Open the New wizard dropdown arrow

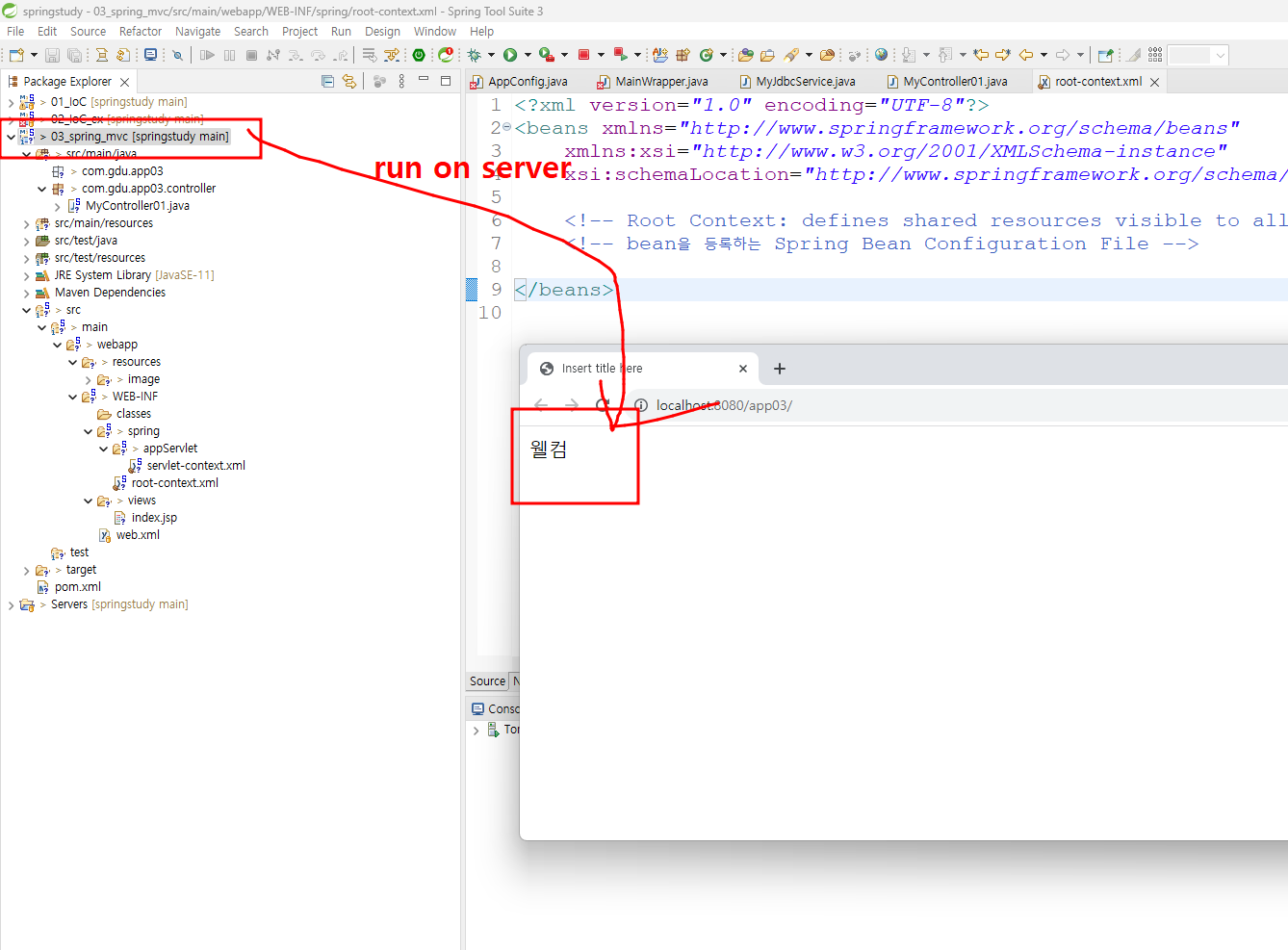point(34,55)
